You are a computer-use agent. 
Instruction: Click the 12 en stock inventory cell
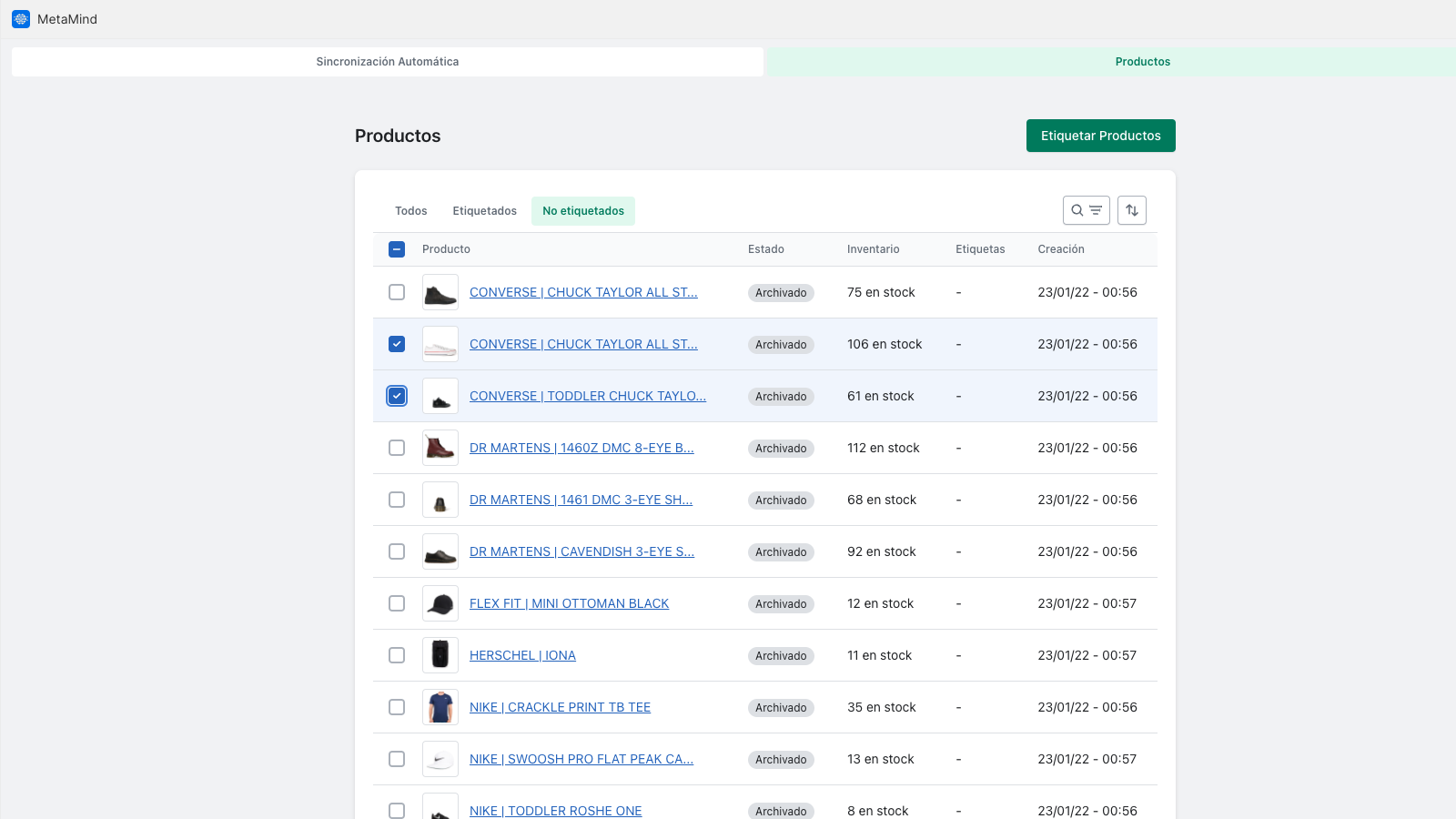pyautogui.click(x=881, y=603)
